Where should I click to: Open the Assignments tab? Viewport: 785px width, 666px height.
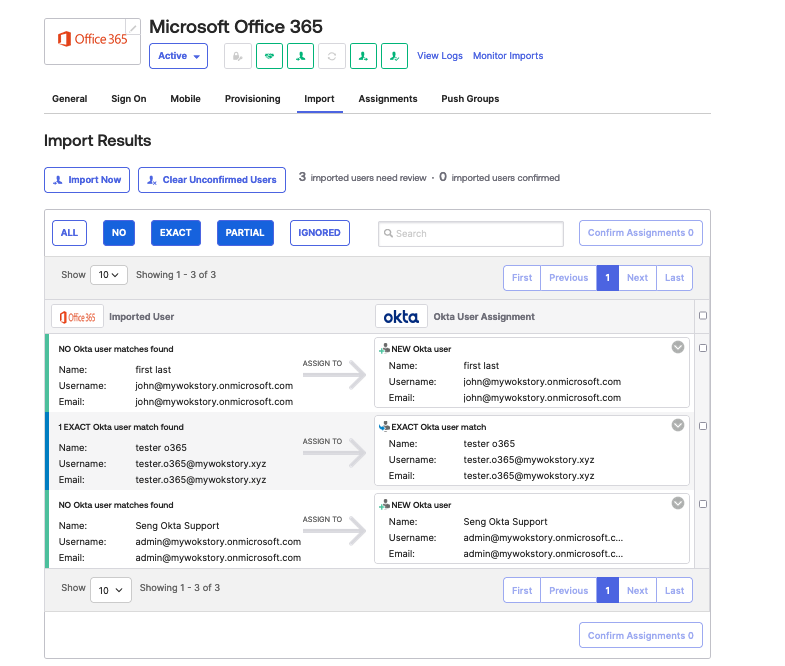click(388, 99)
